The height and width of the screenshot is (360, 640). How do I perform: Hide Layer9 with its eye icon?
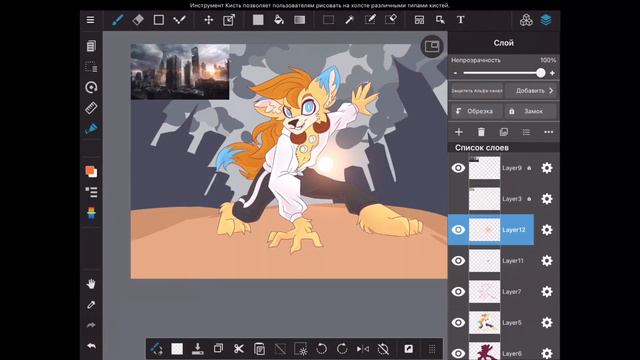coord(458,168)
